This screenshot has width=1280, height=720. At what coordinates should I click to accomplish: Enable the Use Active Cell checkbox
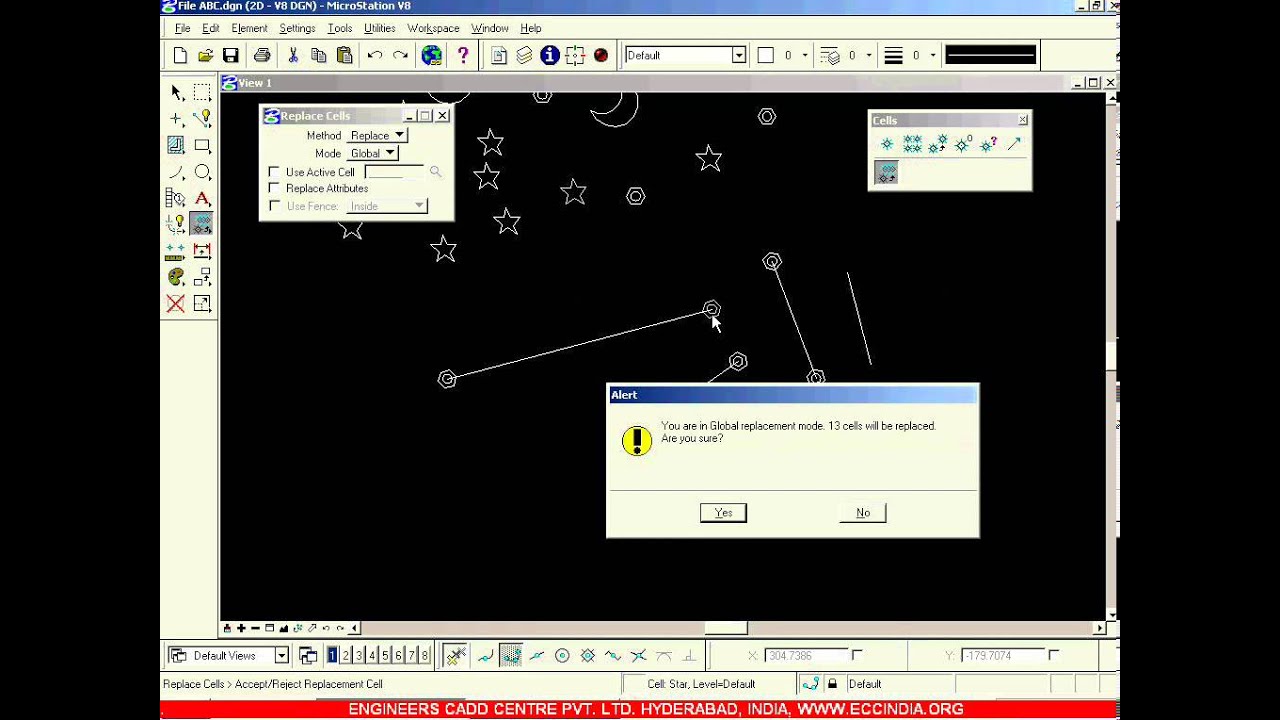point(274,172)
